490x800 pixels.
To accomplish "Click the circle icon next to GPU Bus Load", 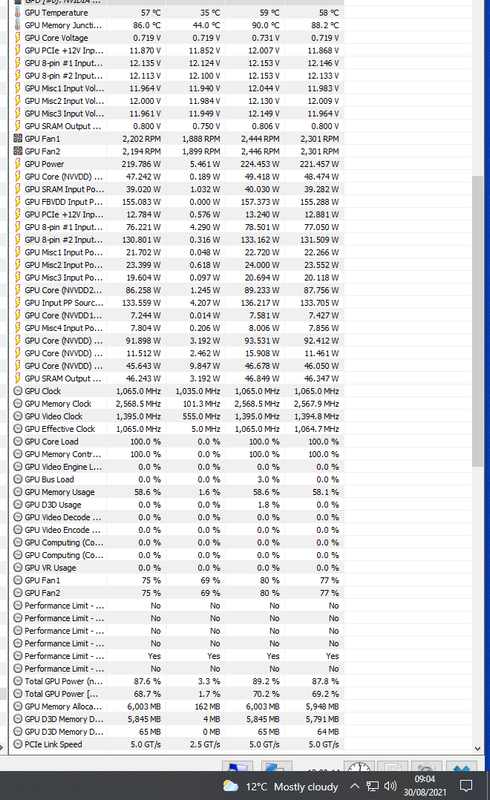I will pyautogui.click(x=18, y=479).
